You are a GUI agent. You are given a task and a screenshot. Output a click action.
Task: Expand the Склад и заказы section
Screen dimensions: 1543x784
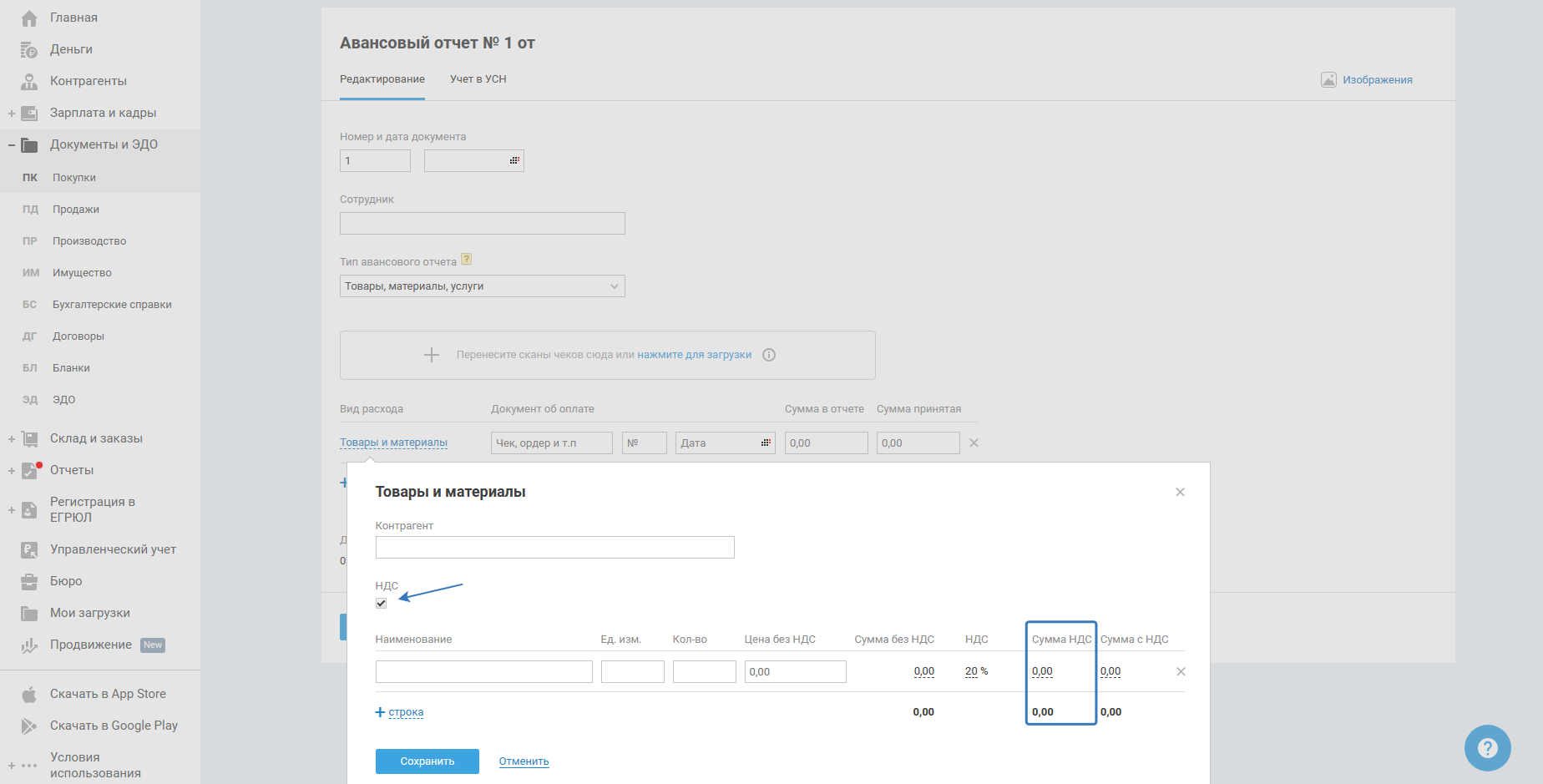tap(12, 439)
